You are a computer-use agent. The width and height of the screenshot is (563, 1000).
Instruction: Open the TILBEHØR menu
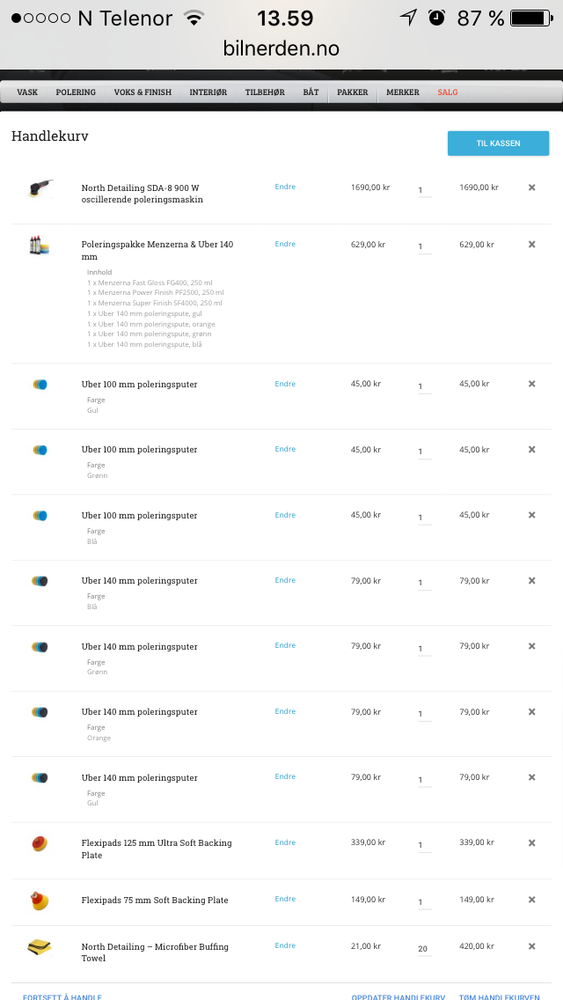click(x=265, y=92)
